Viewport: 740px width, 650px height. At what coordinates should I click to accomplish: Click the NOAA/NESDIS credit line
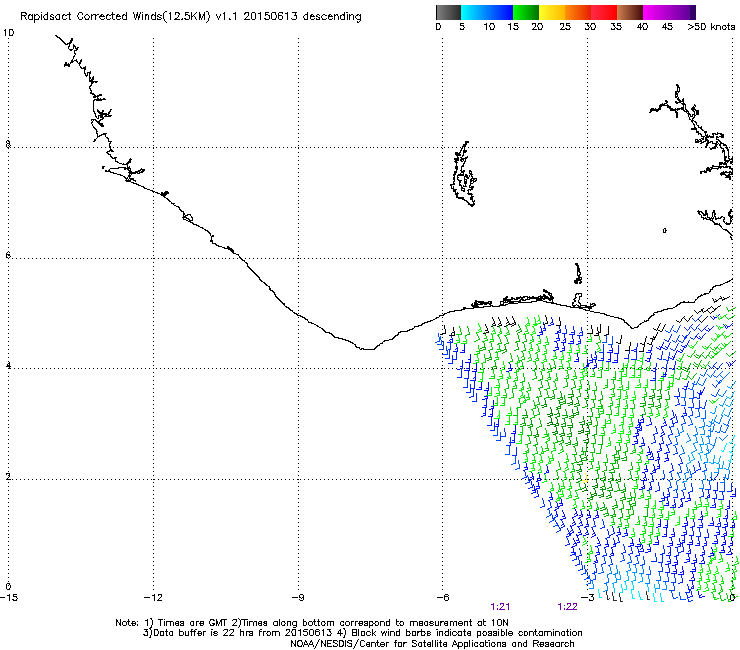point(432,644)
